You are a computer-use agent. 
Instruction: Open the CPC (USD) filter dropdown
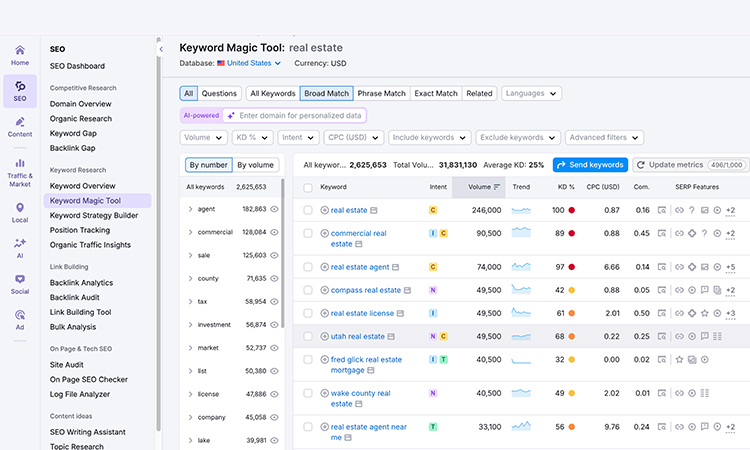point(353,138)
